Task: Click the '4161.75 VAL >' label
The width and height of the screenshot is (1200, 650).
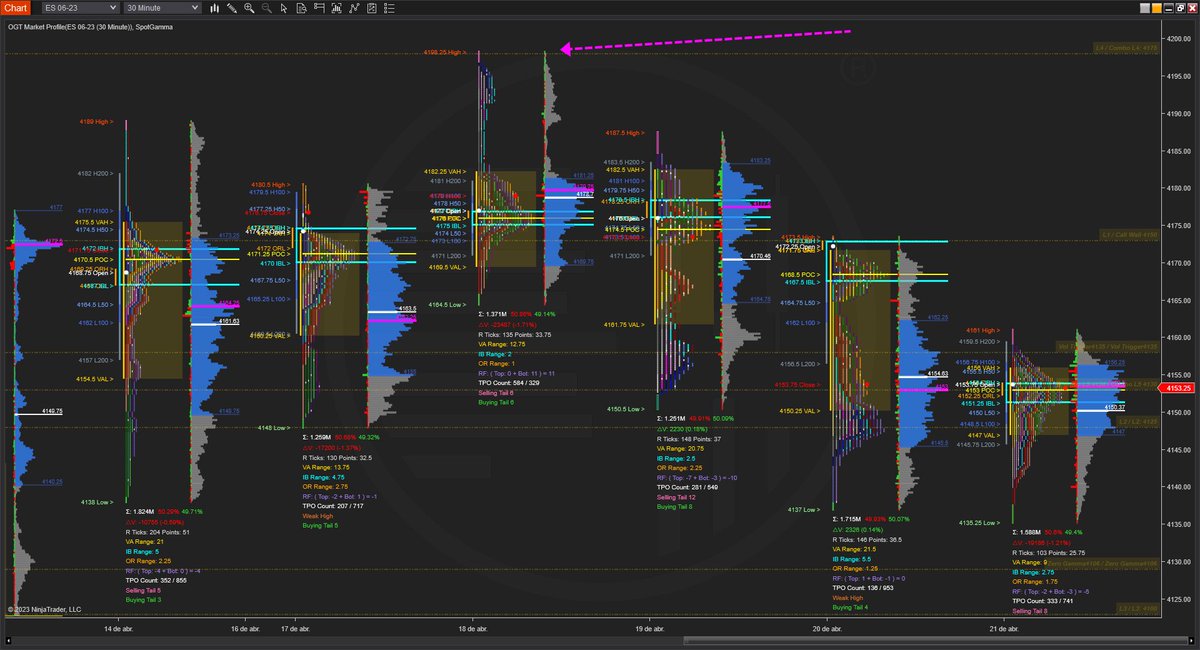Action: coord(626,324)
